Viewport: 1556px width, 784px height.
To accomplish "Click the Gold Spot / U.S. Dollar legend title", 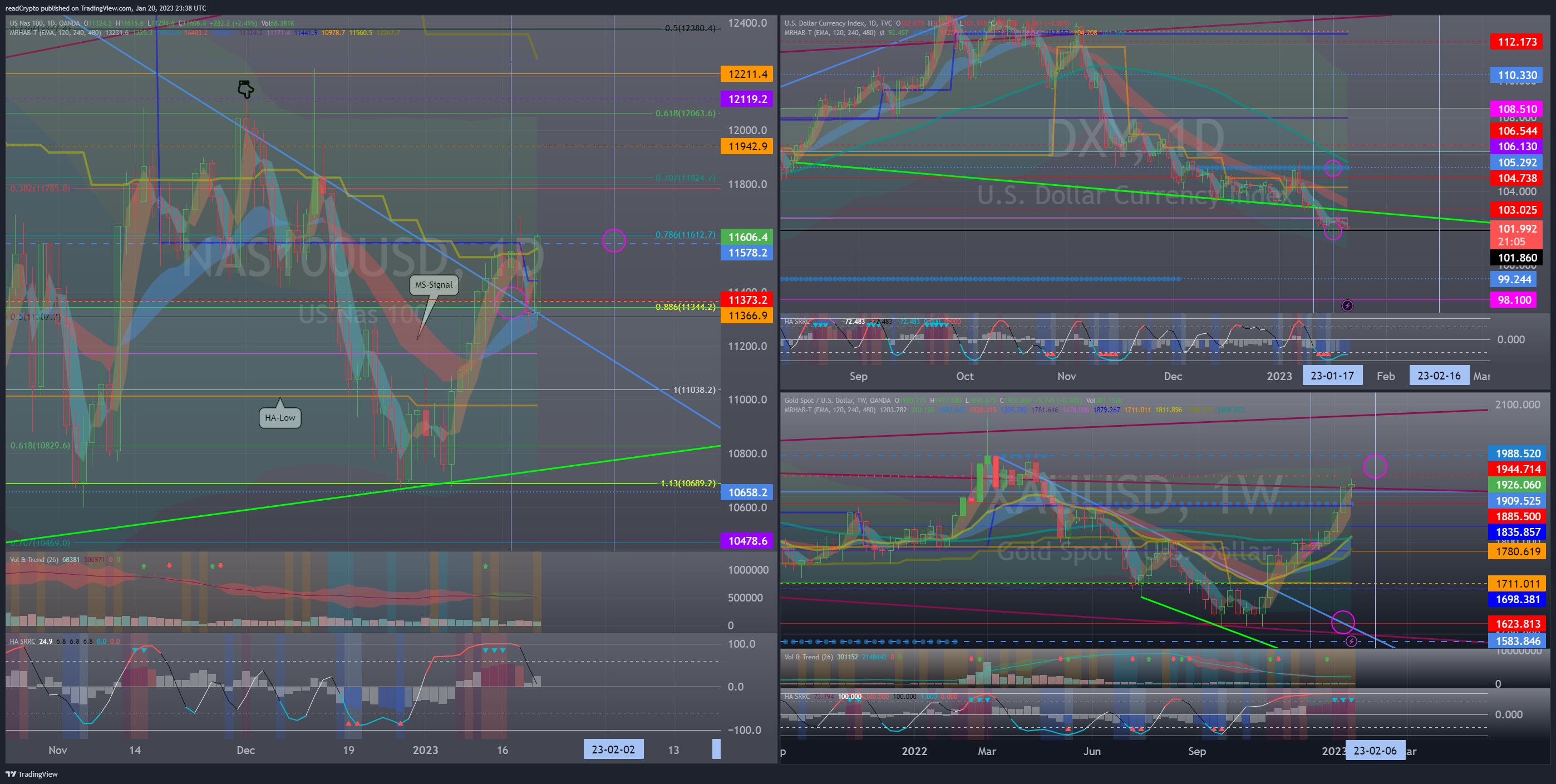I will click(x=838, y=400).
